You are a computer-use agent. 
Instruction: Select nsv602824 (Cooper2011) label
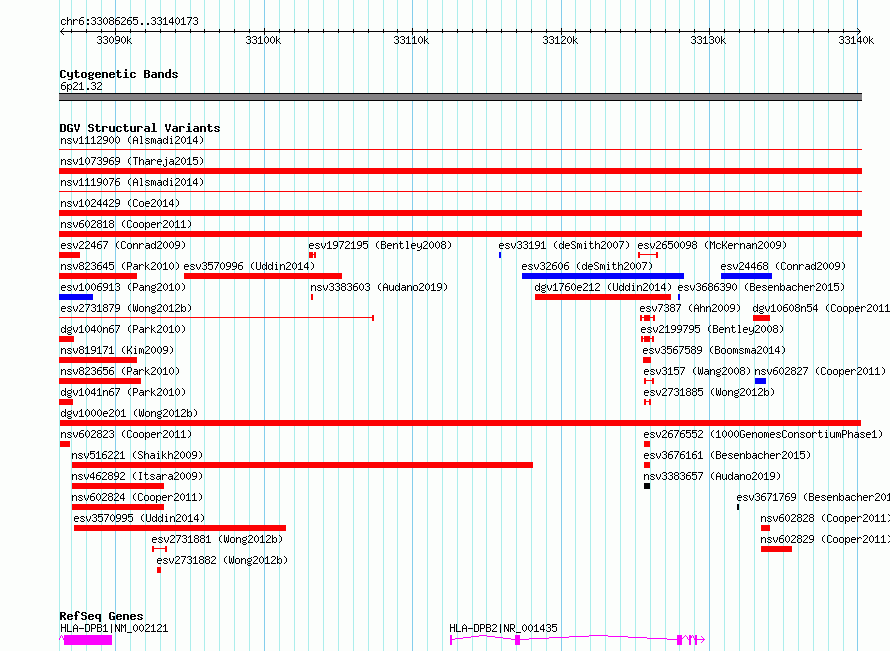(x=137, y=497)
